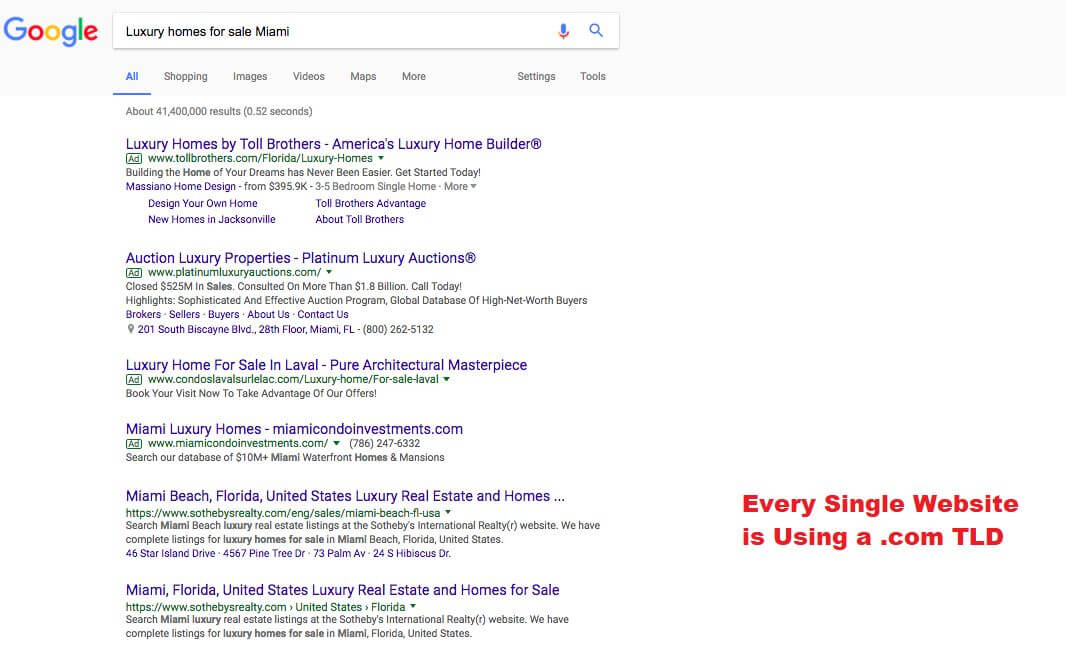Open Luxury Home For Sale In Laval result

point(326,365)
